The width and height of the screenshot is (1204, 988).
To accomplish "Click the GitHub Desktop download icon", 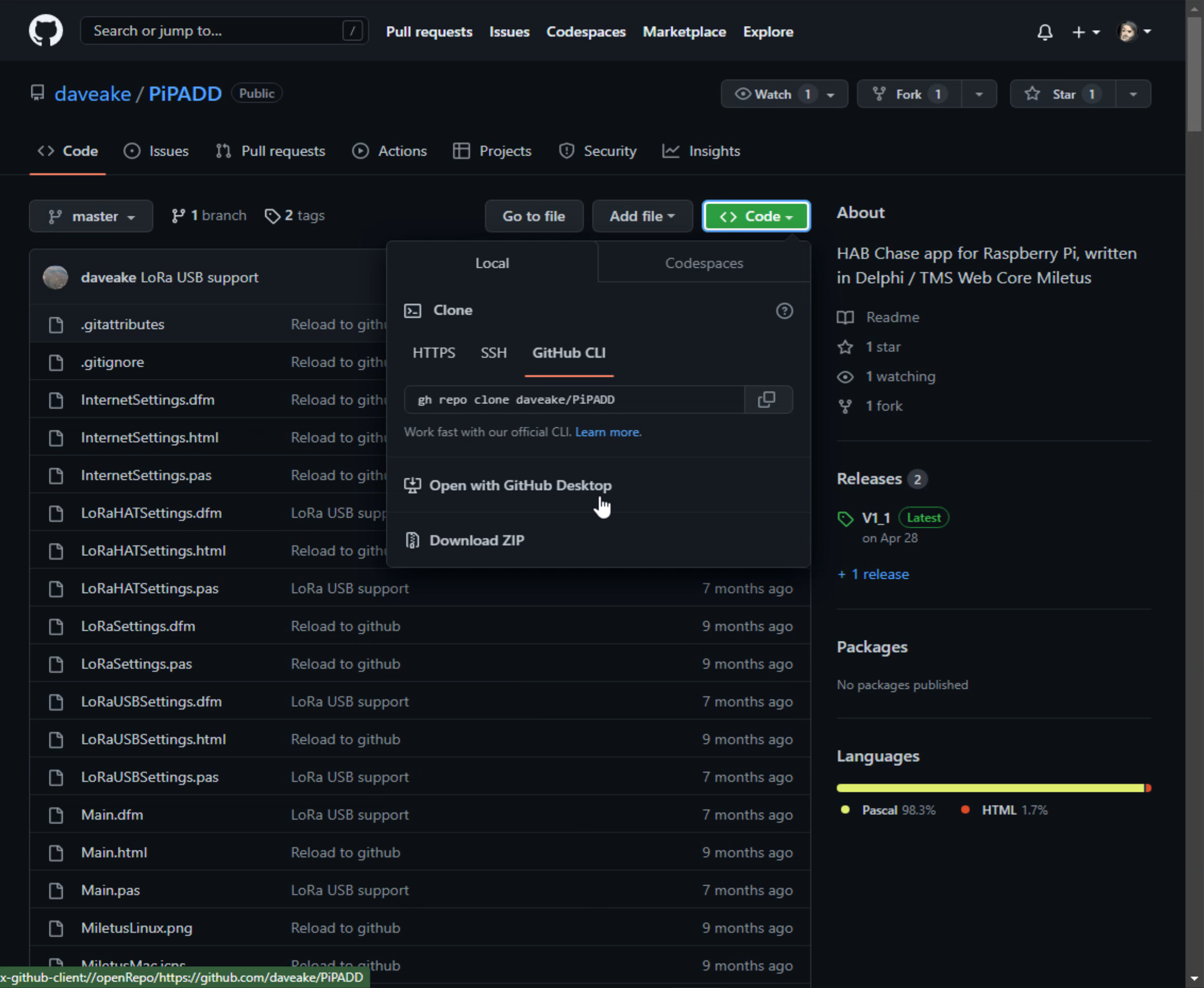I will pos(412,485).
